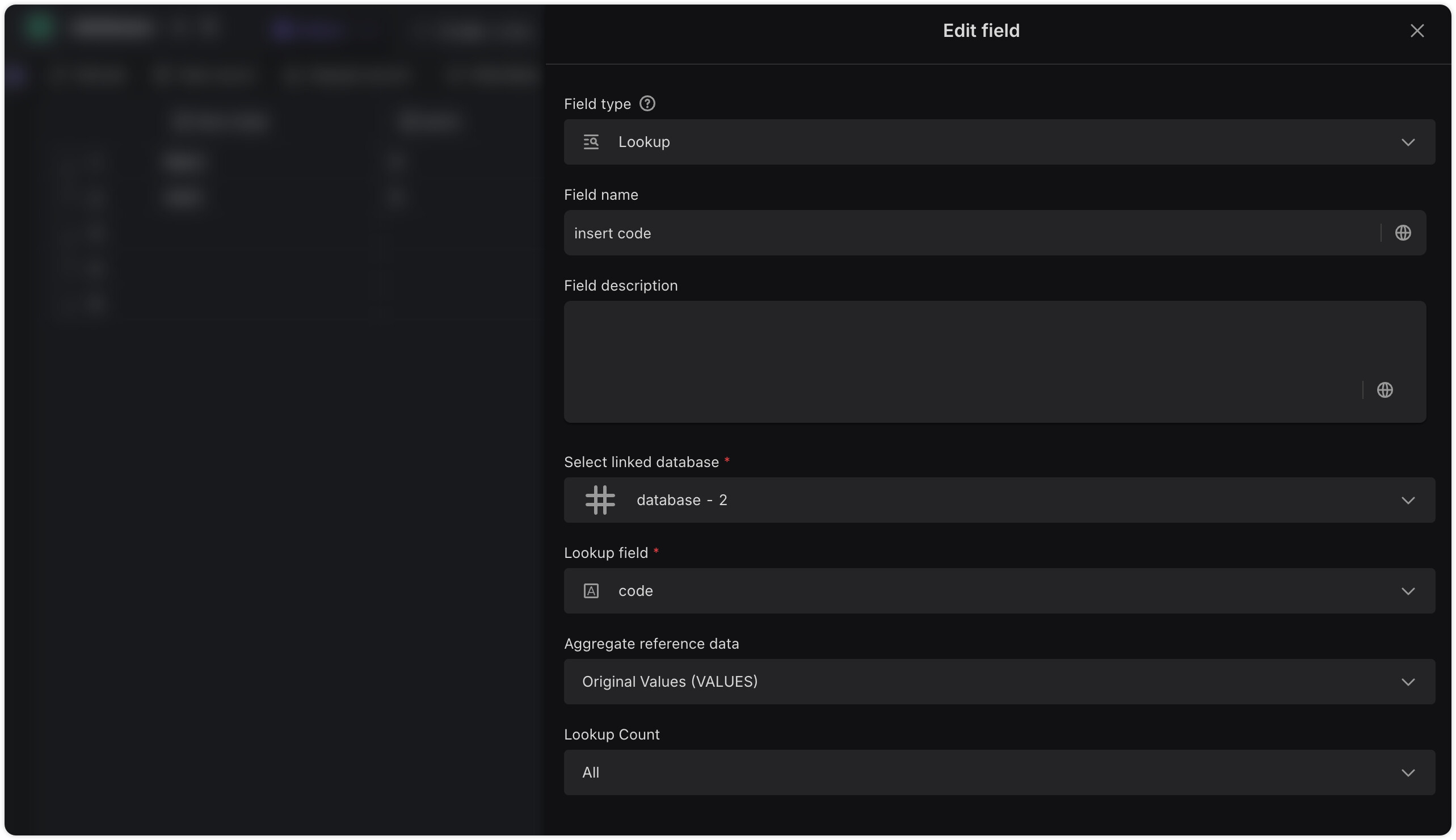Screen dimensions: 1456x840
Task: Expand the Lookup Count chevron arrow
Action: 1408,773
